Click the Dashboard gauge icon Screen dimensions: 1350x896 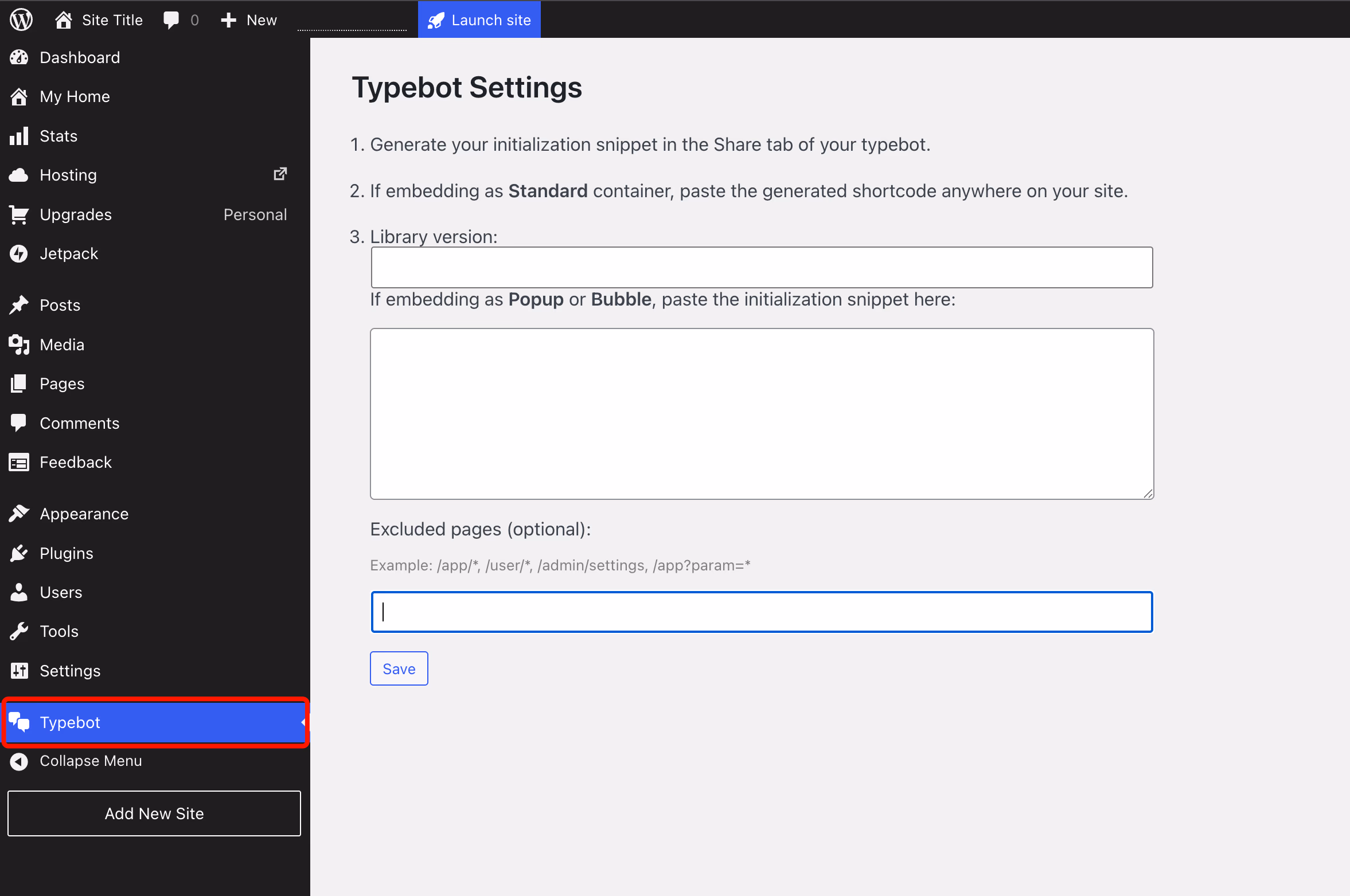[19, 57]
